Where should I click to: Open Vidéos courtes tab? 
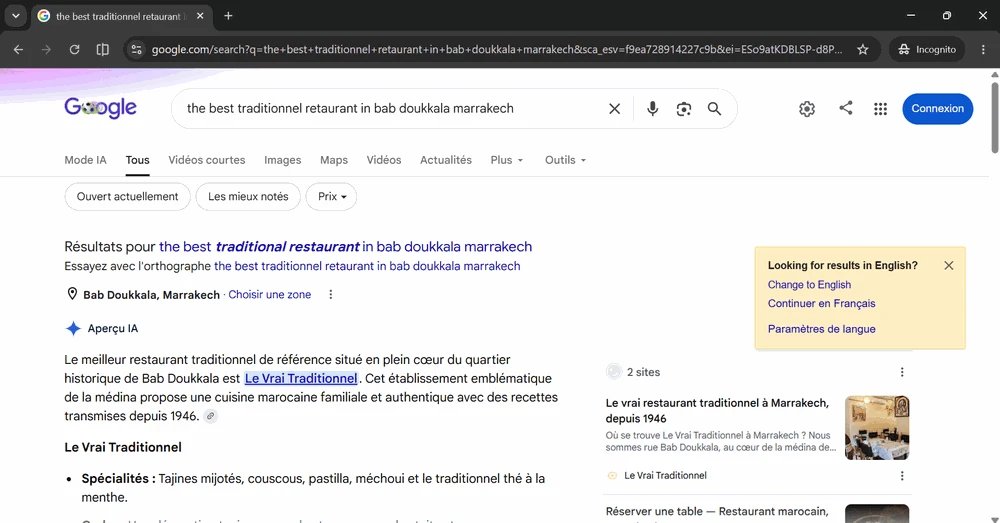click(207, 160)
